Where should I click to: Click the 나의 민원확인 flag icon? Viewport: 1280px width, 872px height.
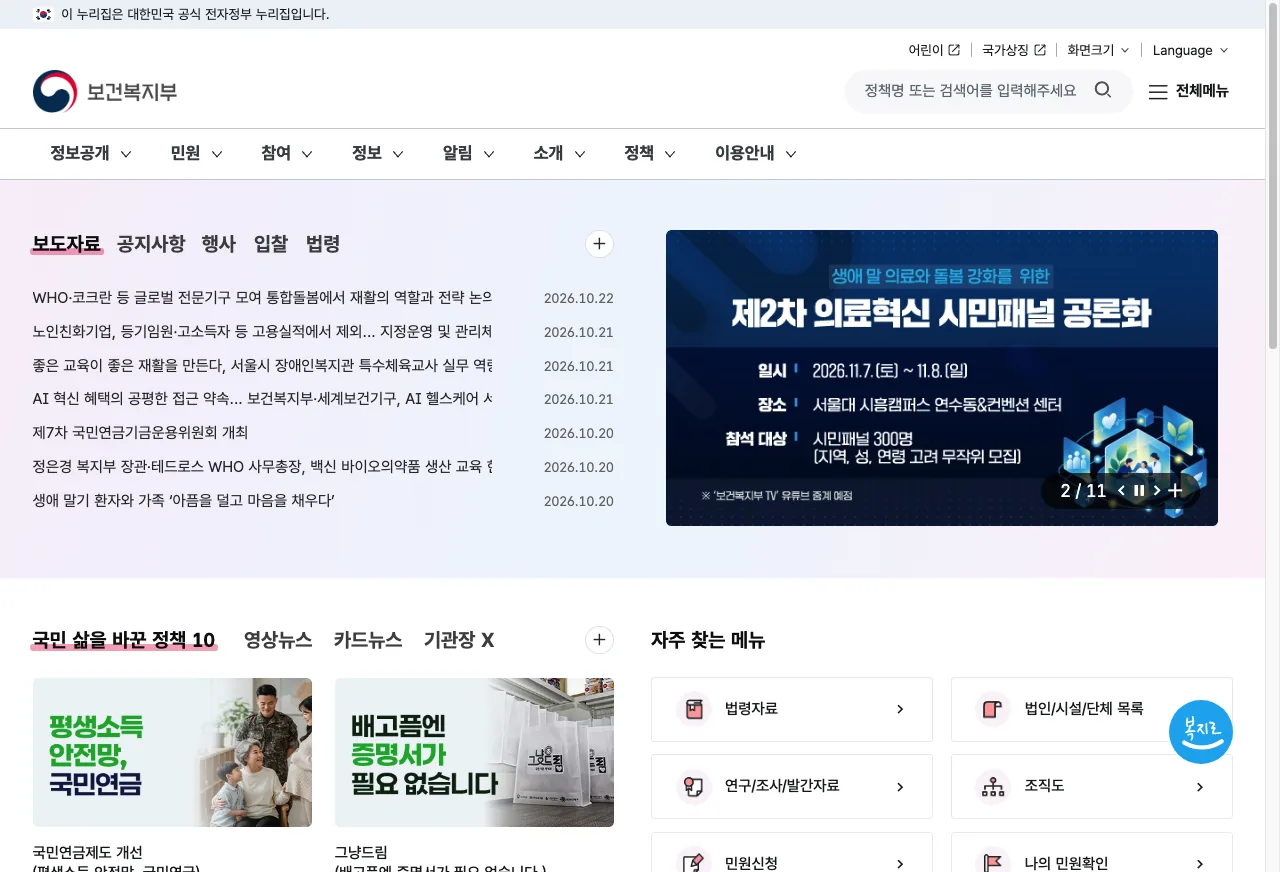point(992,863)
